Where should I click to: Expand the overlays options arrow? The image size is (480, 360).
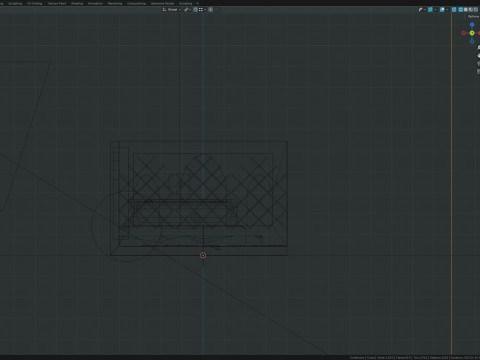pos(447,10)
